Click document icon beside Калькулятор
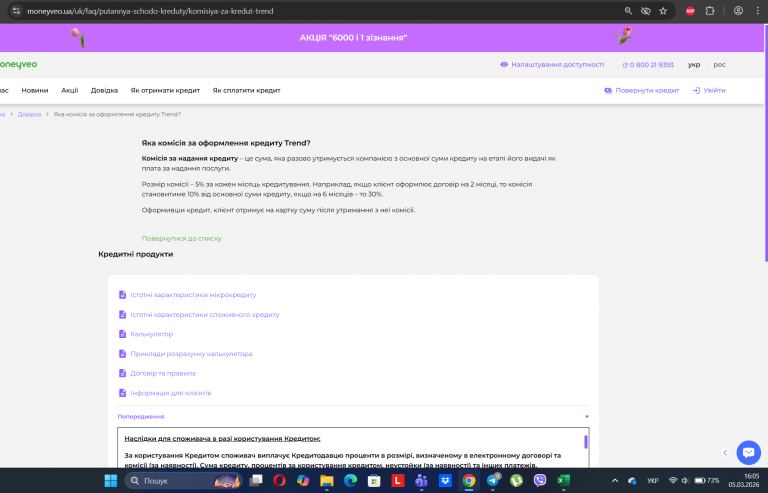This screenshot has height=493, width=768. tap(122, 334)
